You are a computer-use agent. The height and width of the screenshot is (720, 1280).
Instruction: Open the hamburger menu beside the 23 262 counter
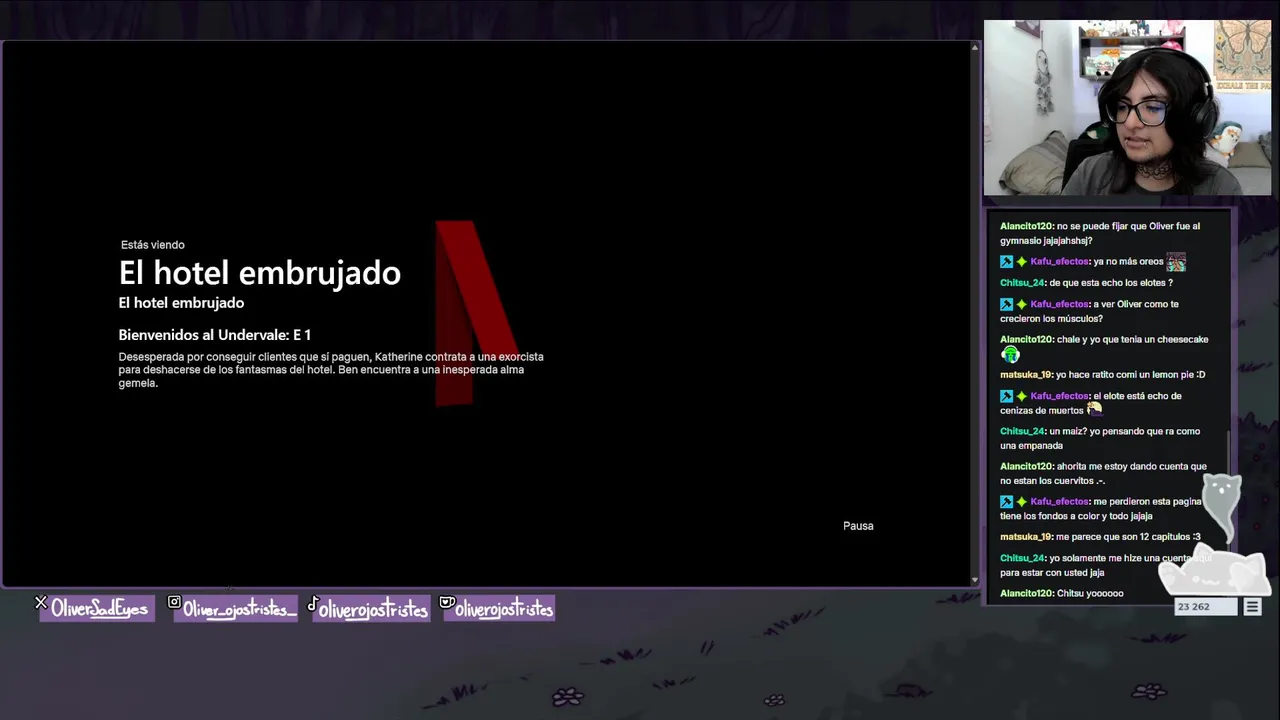tap(1252, 607)
